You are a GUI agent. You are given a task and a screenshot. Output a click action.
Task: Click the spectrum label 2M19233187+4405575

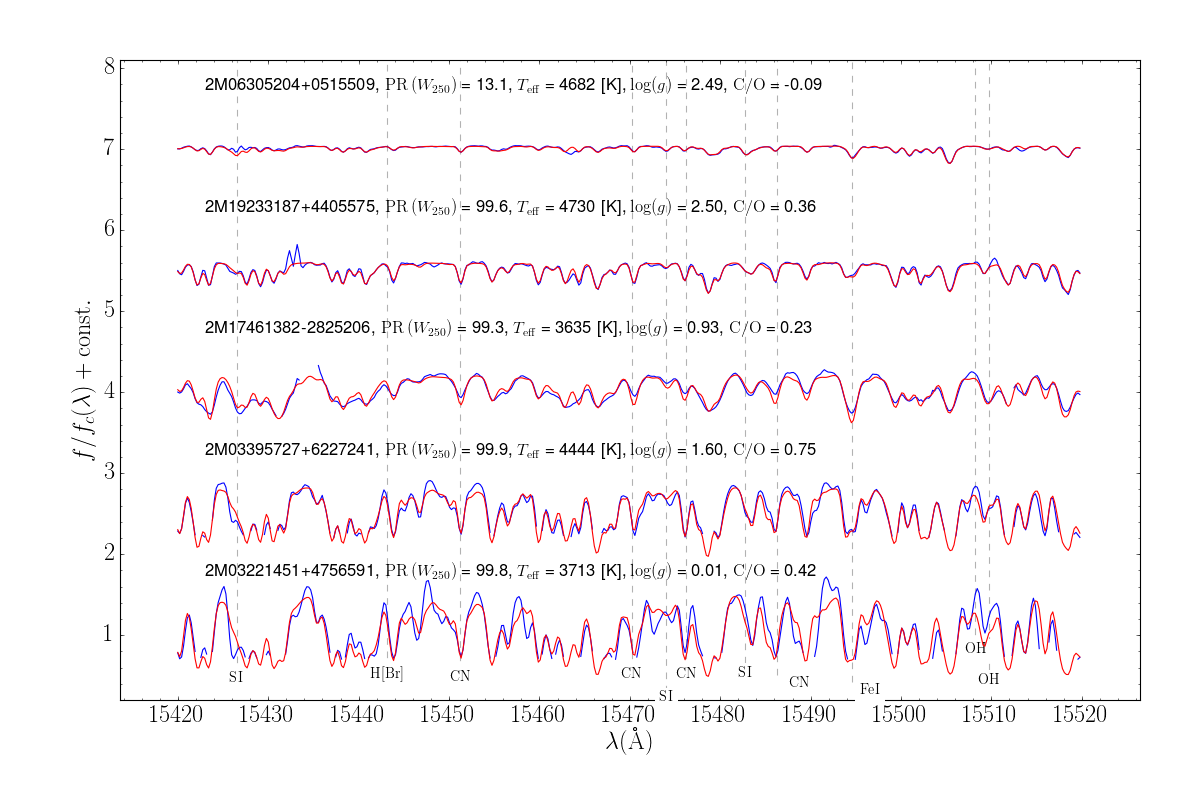tap(290, 207)
